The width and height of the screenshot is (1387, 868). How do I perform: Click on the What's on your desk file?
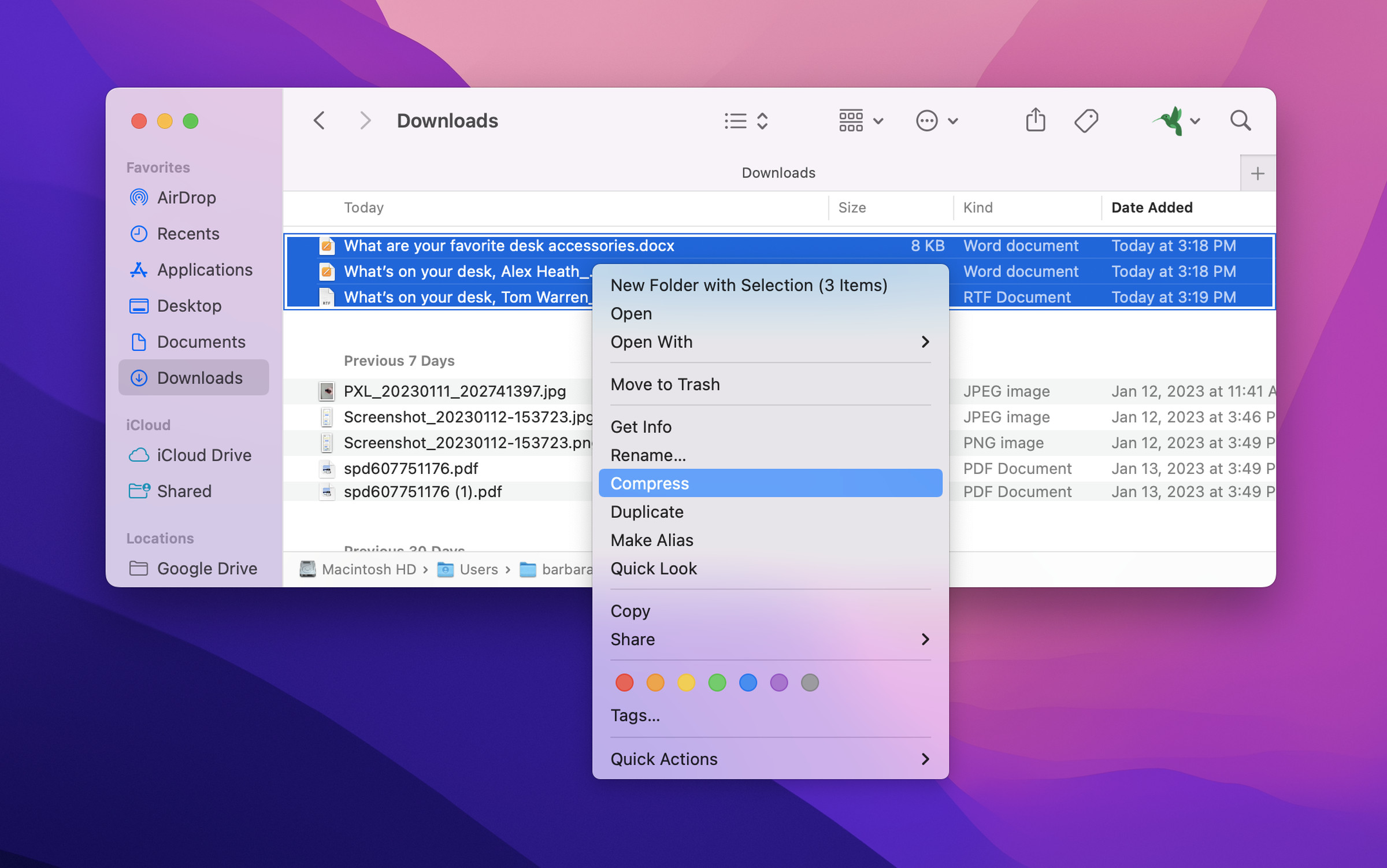point(466,270)
